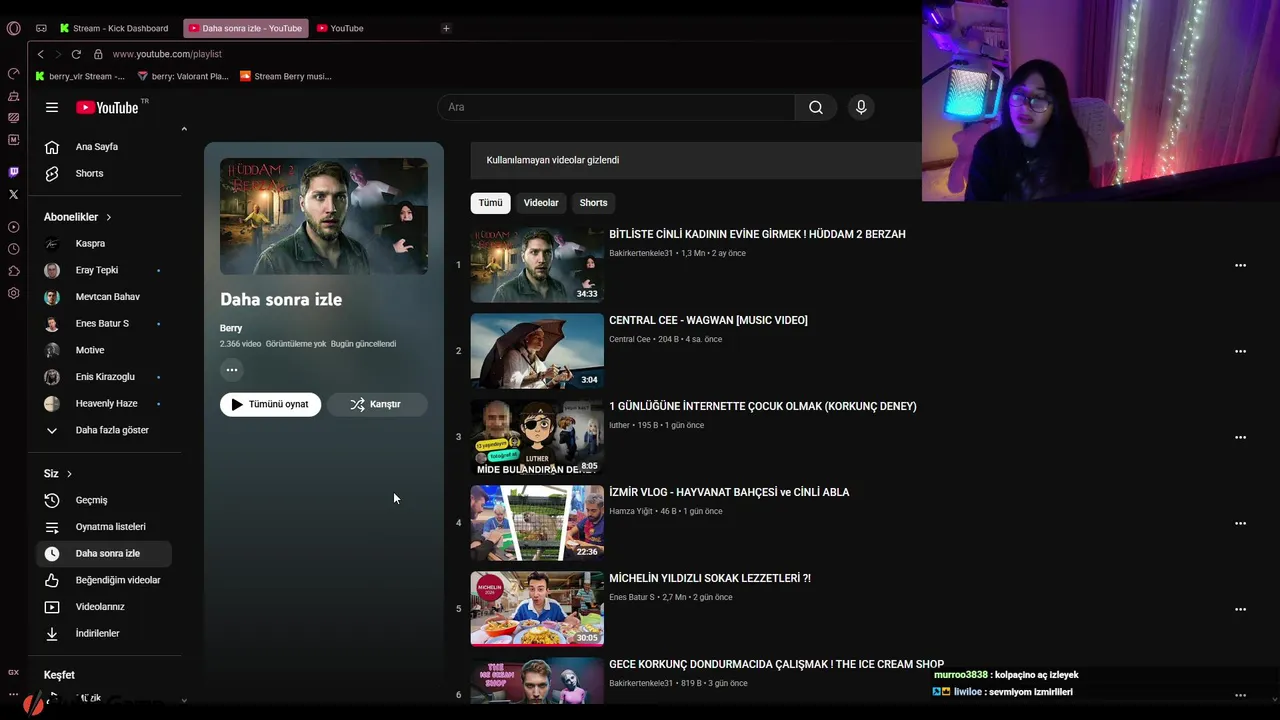Open Extensions cube icon in sidebar

click(x=13, y=271)
